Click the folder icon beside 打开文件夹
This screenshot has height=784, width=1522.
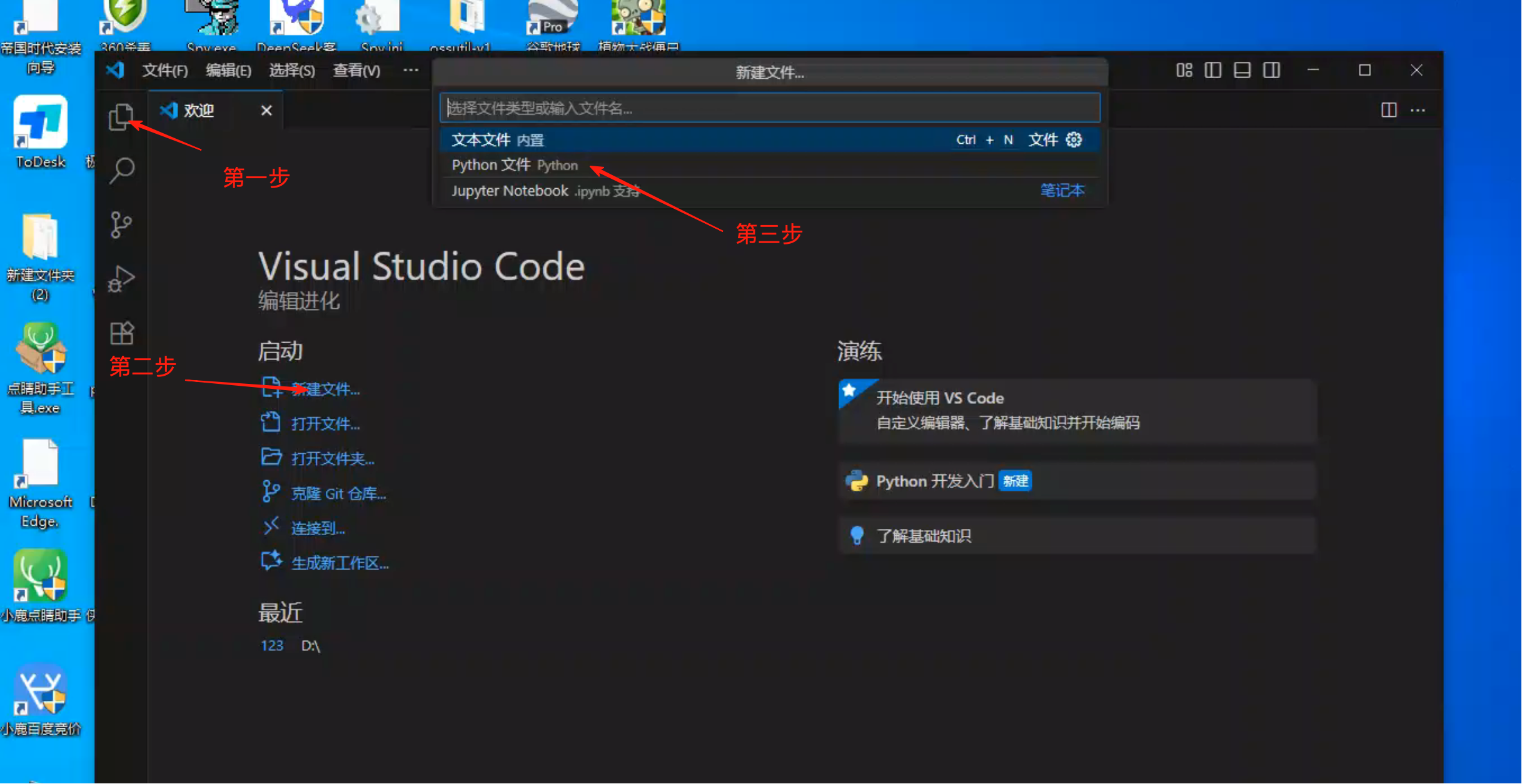(271, 457)
